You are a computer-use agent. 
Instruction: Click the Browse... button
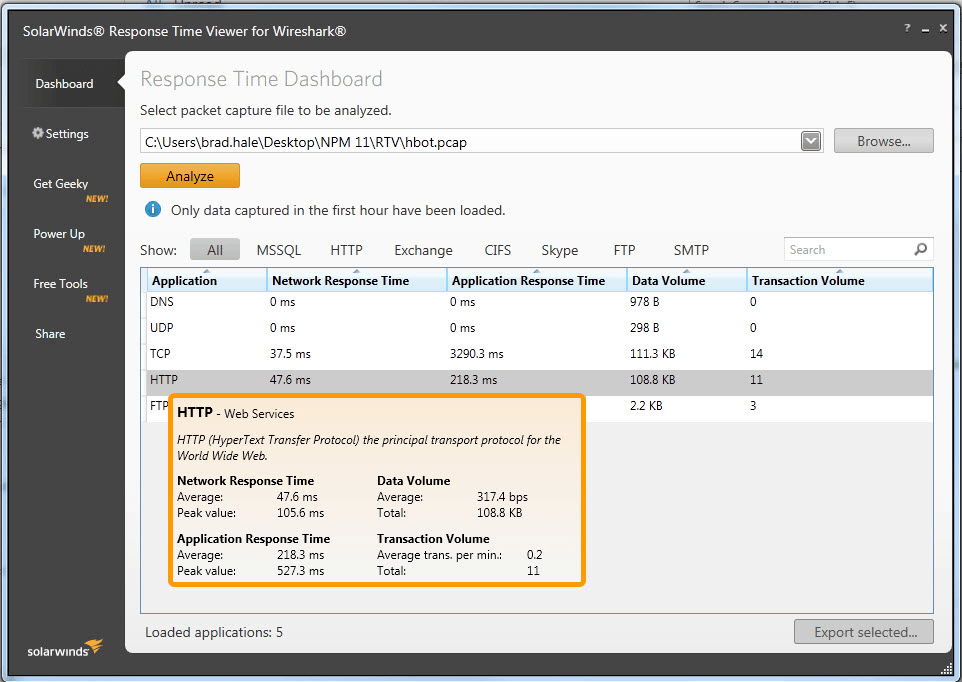pyautogui.click(x=883, y=141)
